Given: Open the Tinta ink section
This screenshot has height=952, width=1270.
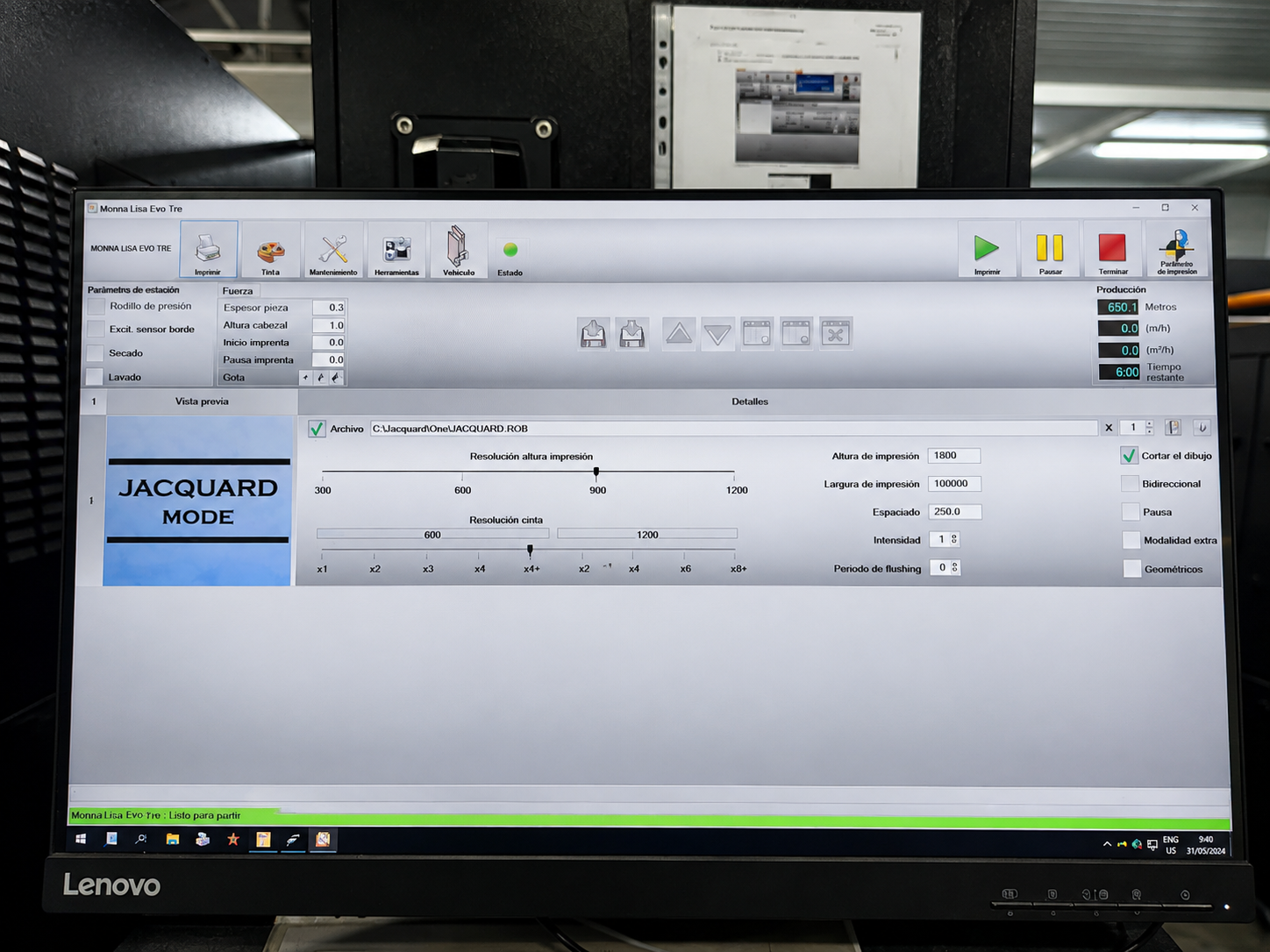Looking at the screenshot, I should [270, 250].
